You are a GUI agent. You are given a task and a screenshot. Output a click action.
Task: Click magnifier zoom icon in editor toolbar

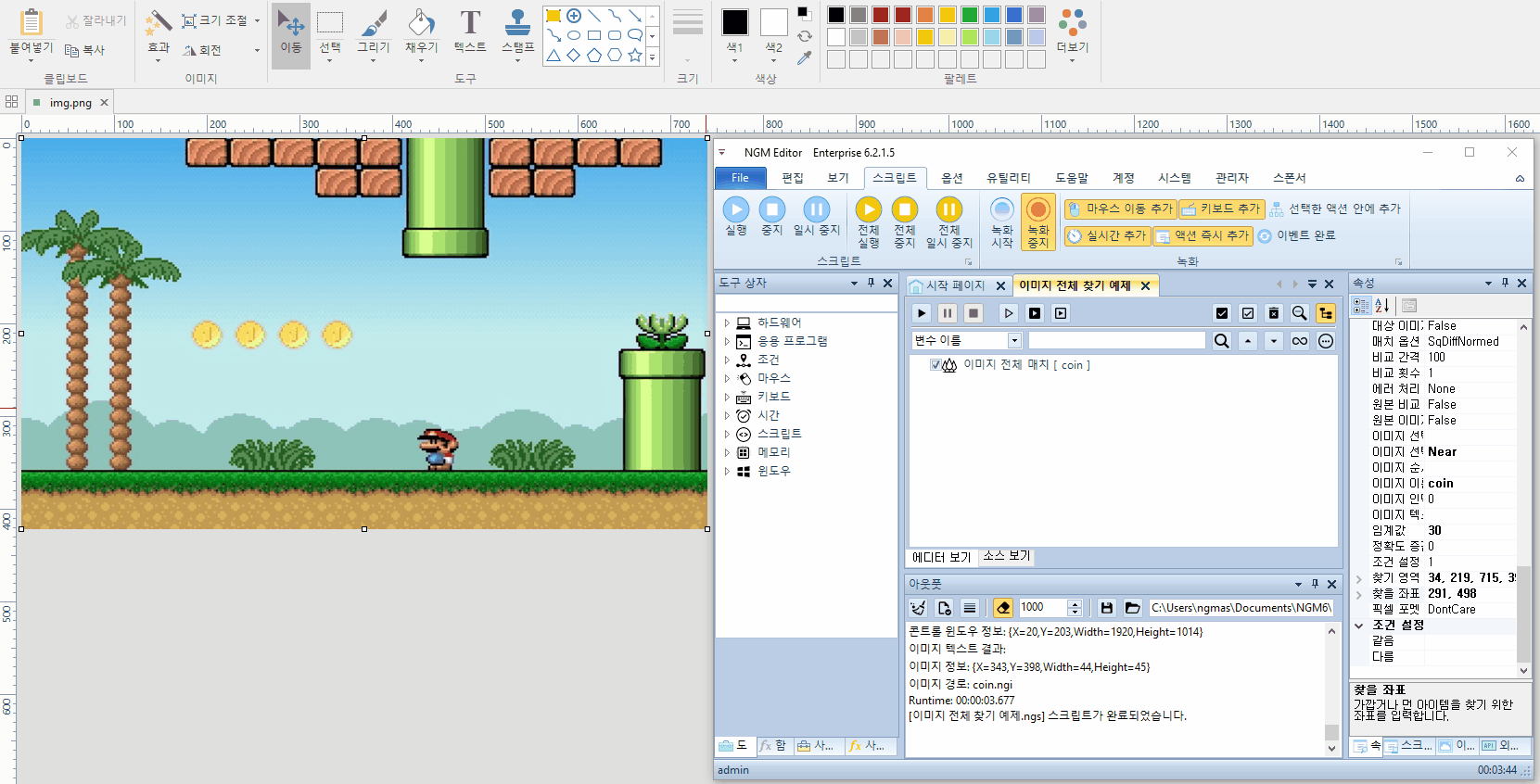tap(1300, 313)
